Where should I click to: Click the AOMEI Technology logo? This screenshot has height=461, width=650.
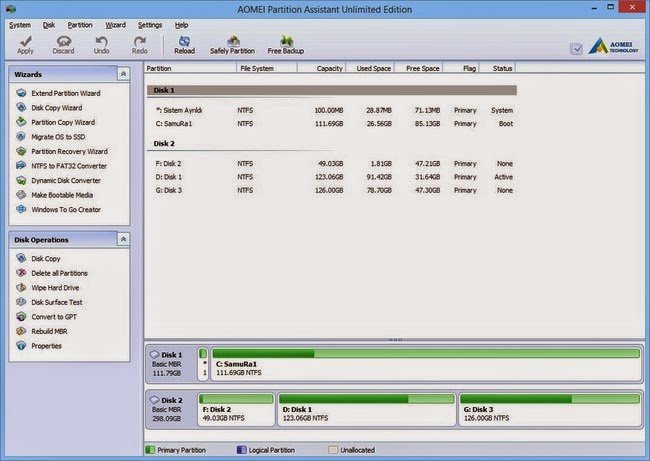(x=614, y=46)
